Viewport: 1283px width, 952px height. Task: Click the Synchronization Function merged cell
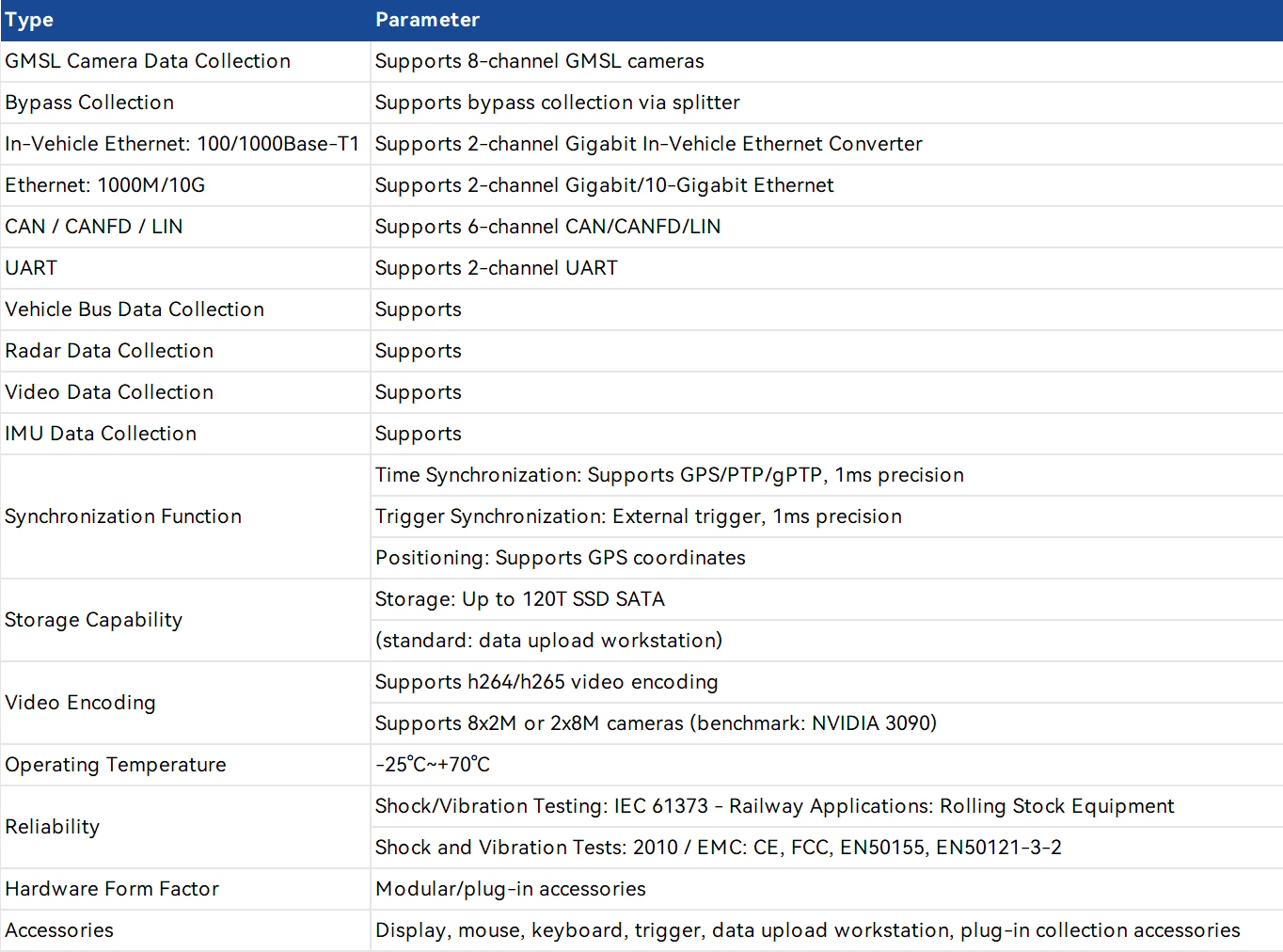pyautogui.click(x=123, y=516)
